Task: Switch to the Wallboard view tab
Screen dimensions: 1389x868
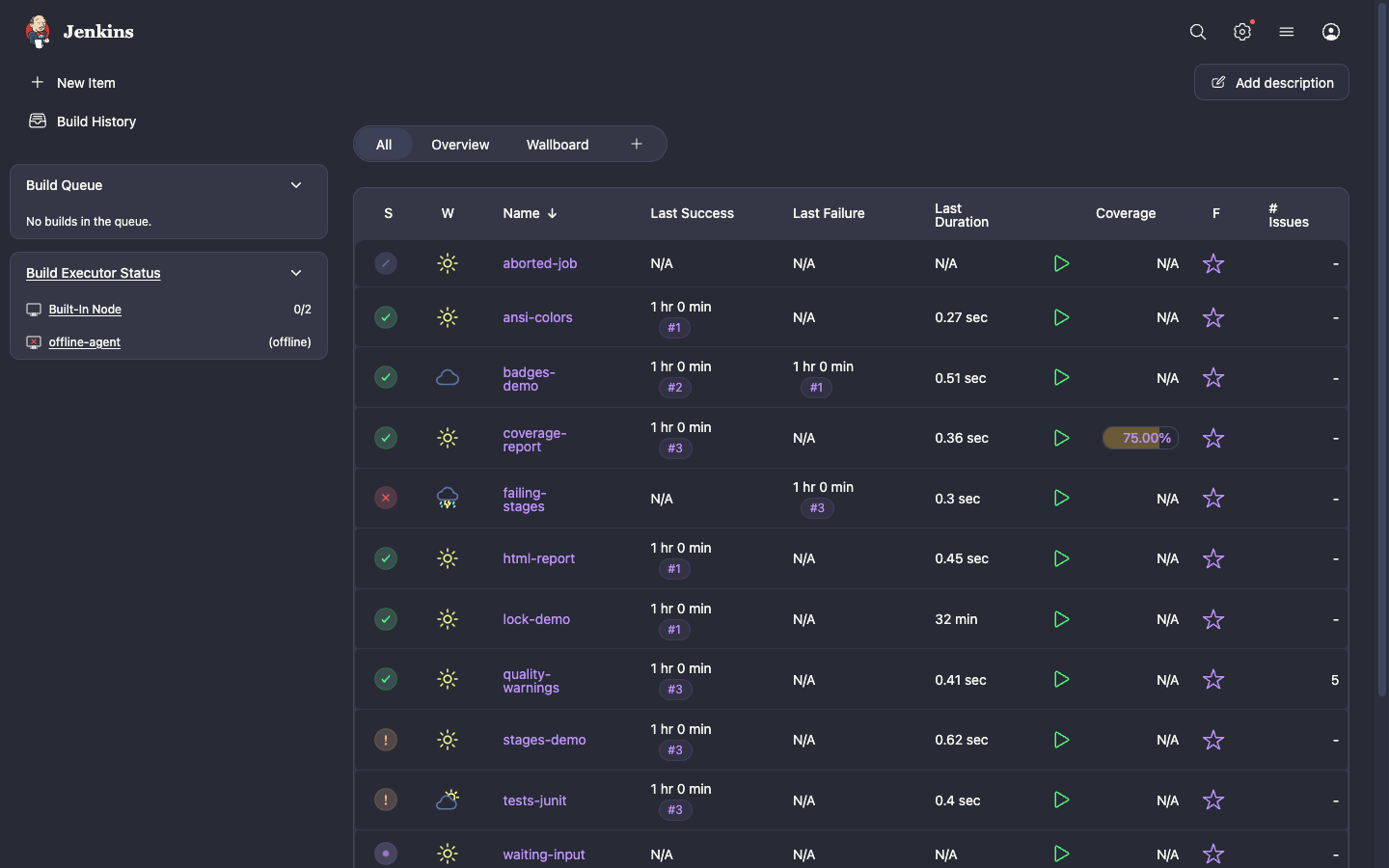Action: coord(558,145)
